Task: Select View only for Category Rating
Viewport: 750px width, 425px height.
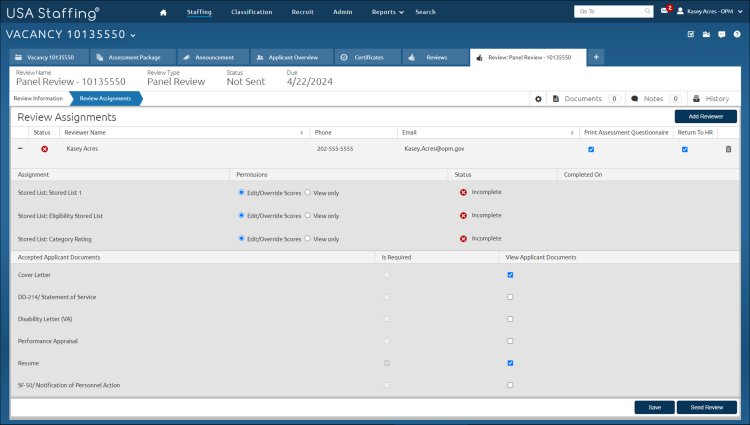Action: (308, 238)
